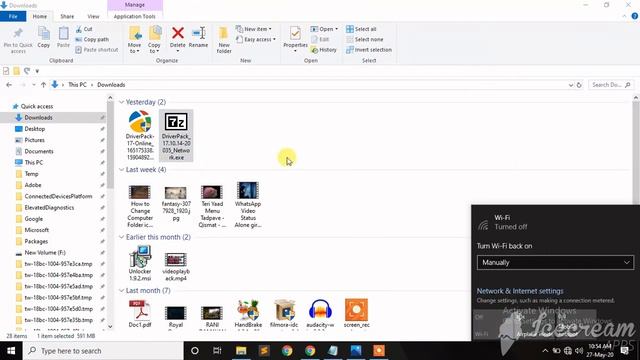Select How to Change Computer Folder video
640x360 pixels.
pyautogui.click(x=140, y=205)
